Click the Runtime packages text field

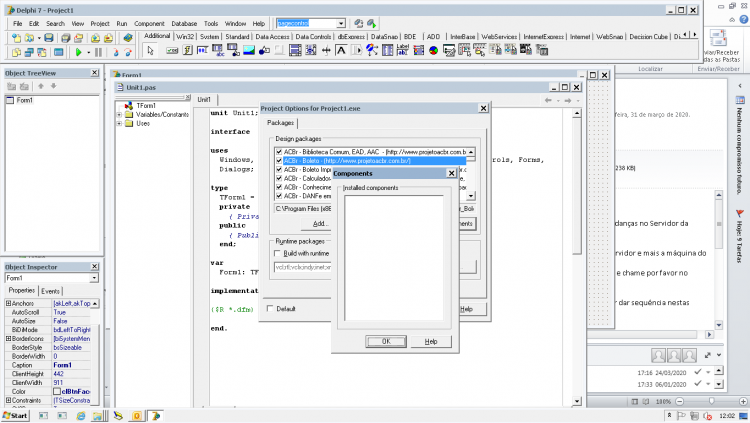click(303, 267)
